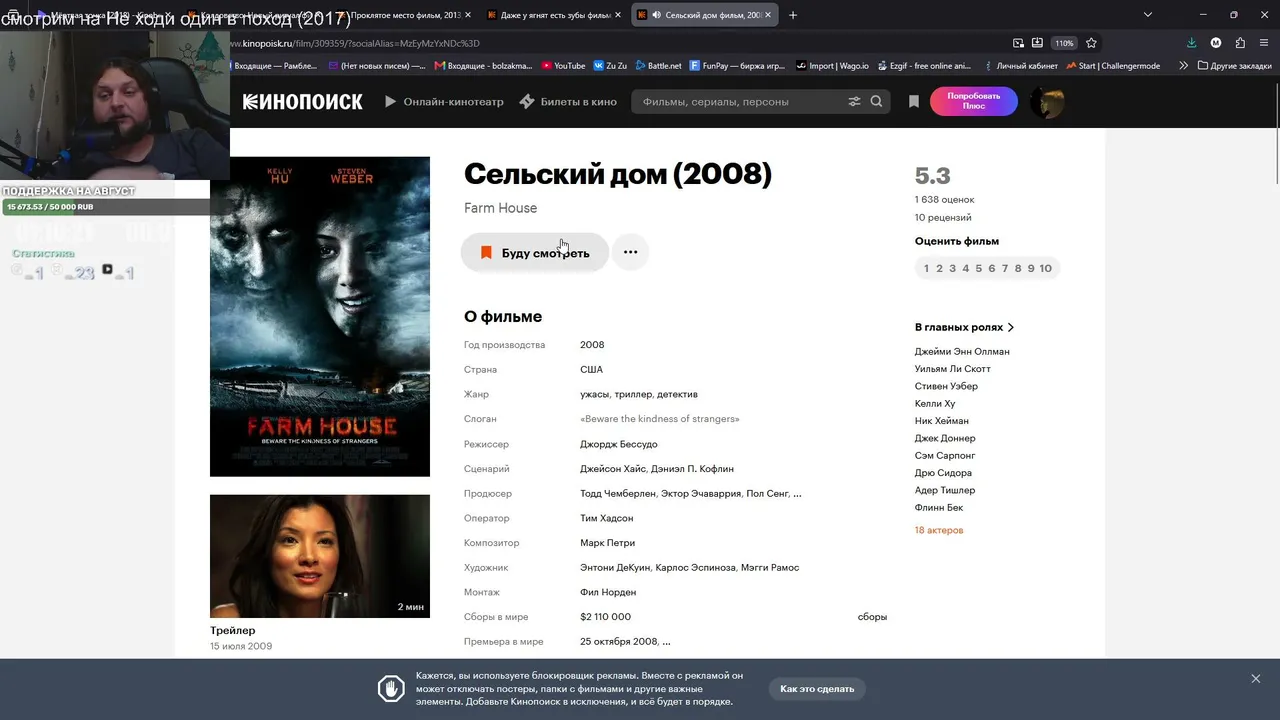The width and height of the screenshot is (1280, 720).
Task: Open the сборы link
Action: (872, 617)
